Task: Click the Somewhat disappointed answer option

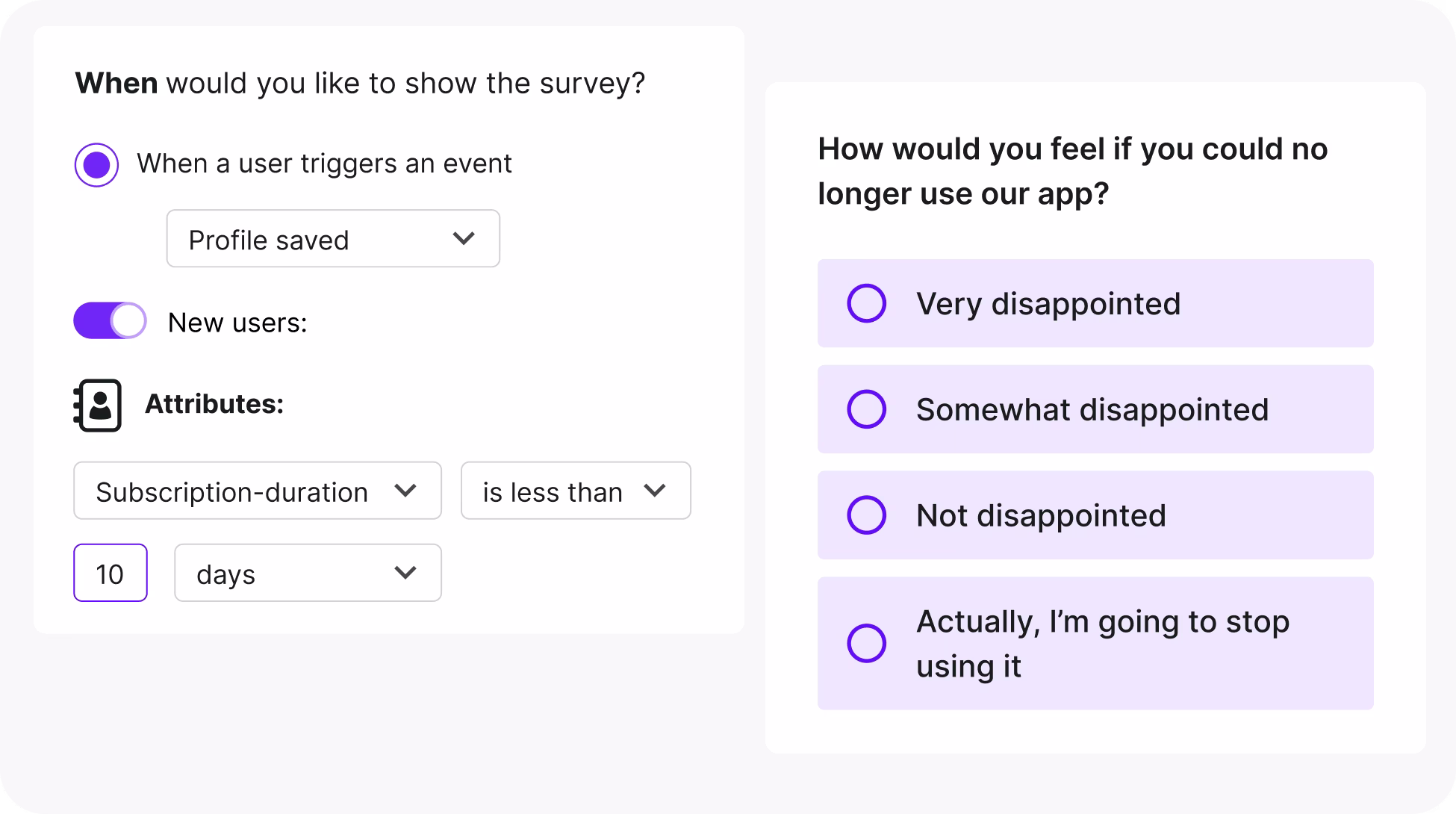Action: click(1095, 409)
